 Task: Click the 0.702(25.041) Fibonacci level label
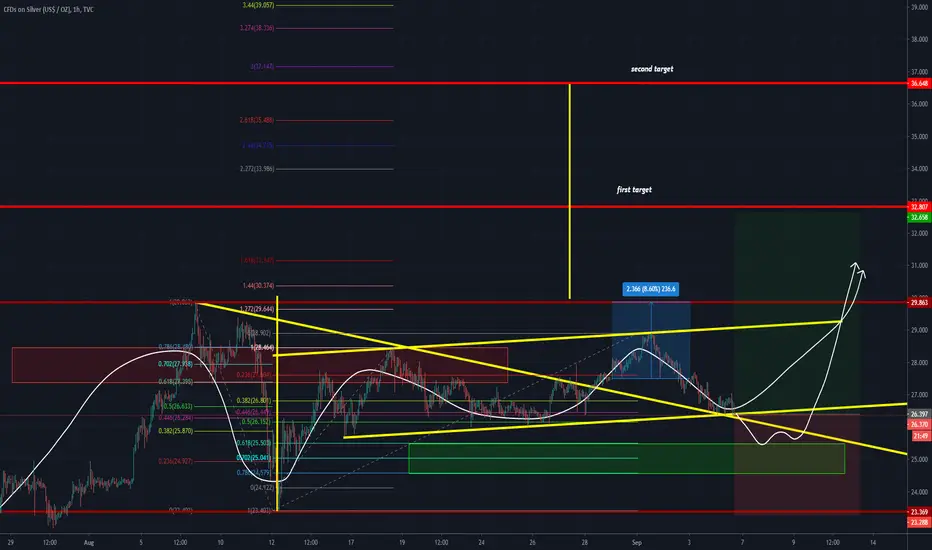[x=254, y=458]
